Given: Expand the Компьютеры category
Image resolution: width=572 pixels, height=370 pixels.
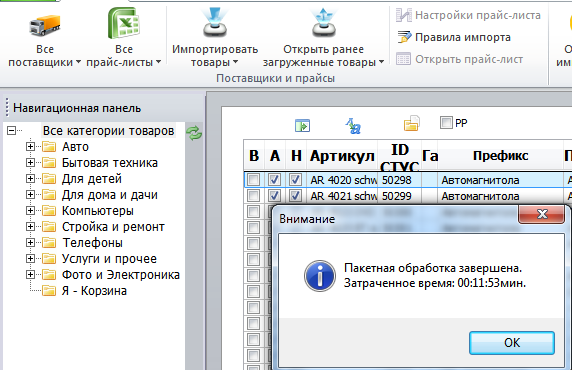Looking at the screenshot, I should pos(30,211).
